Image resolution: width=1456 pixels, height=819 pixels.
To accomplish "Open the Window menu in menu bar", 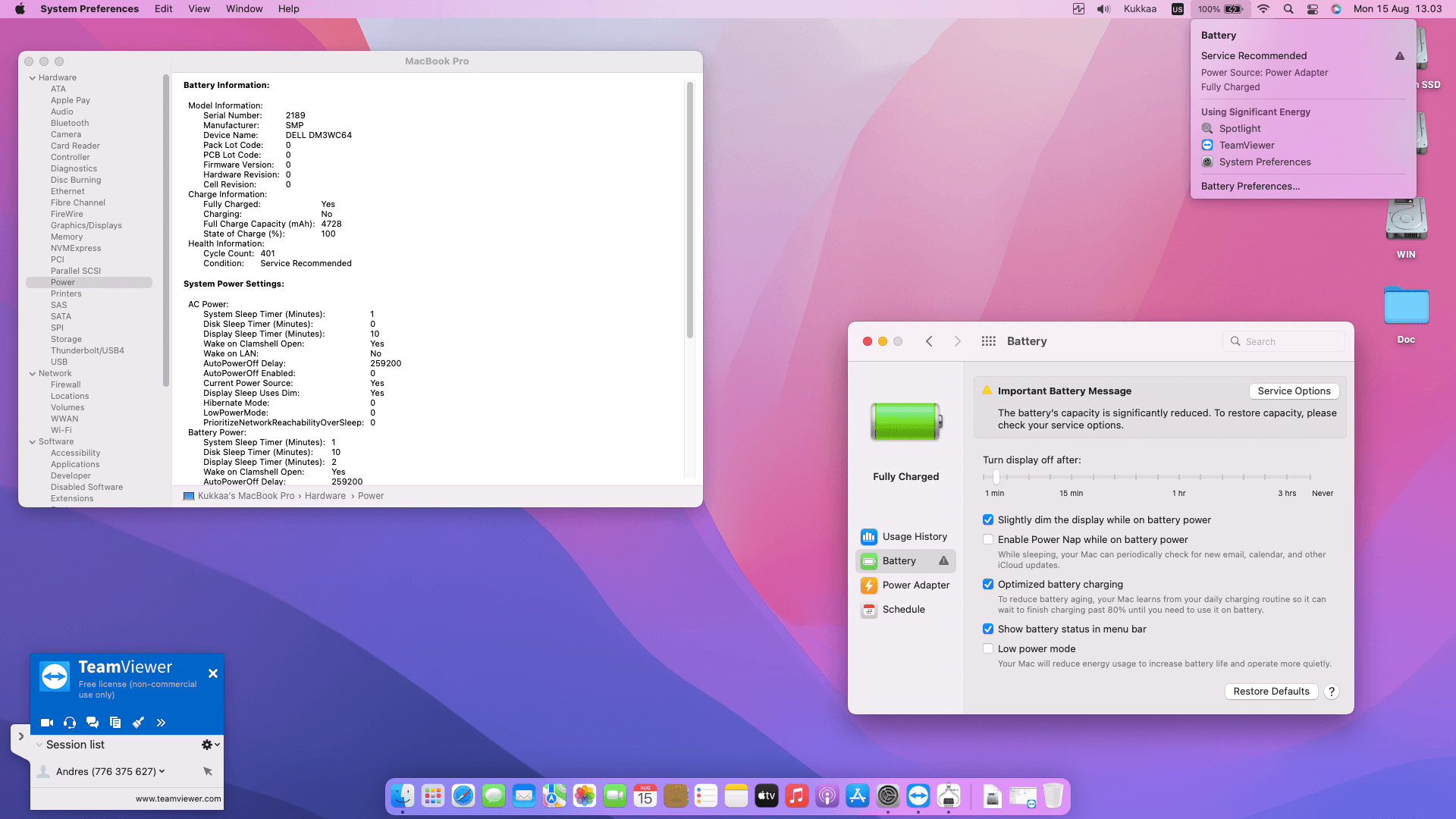I will [x=243, y=9].
